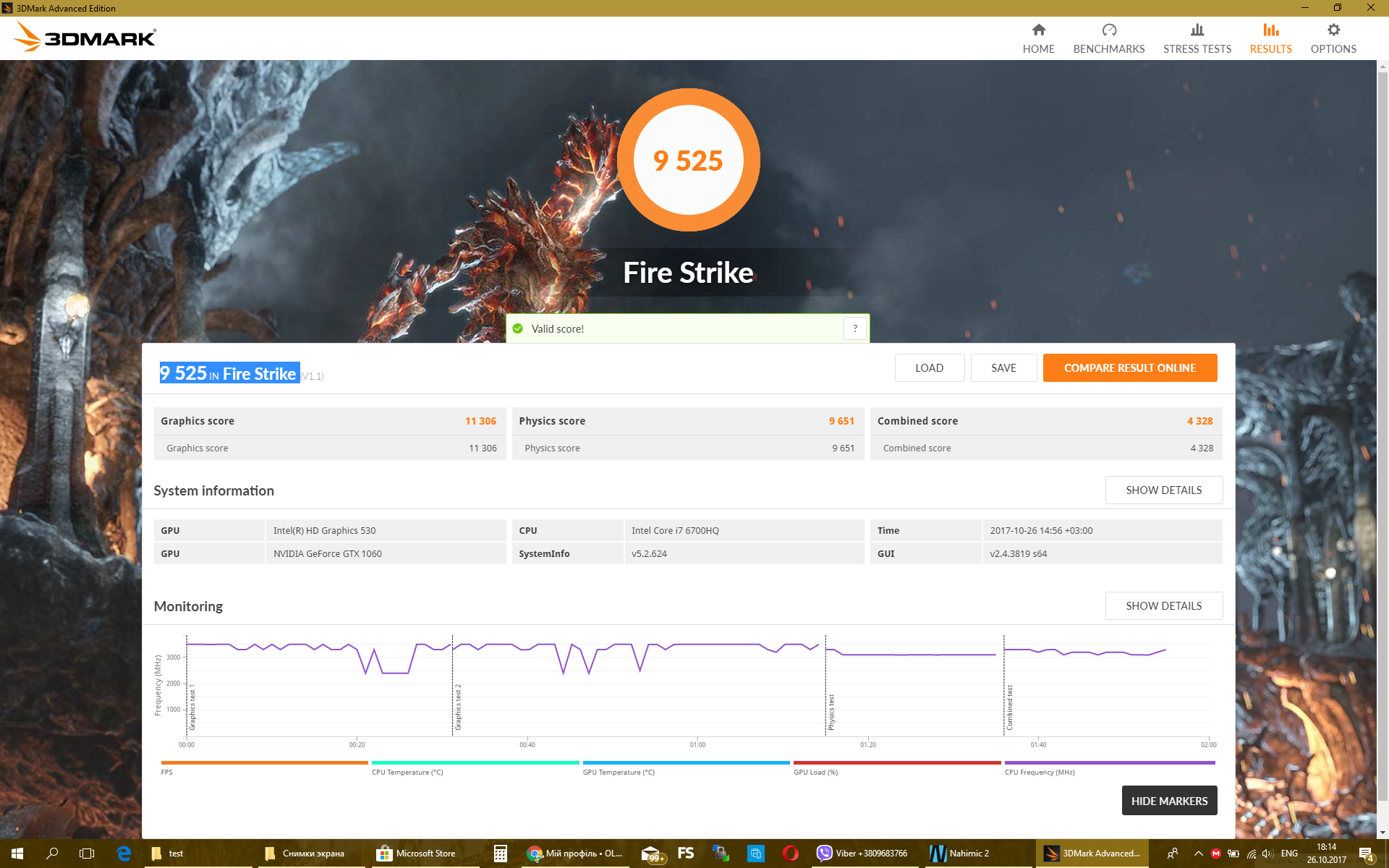The height and width of the screenshot is (868, 1389).
Task: Click the LOAD button
Action: click(929, 367)
